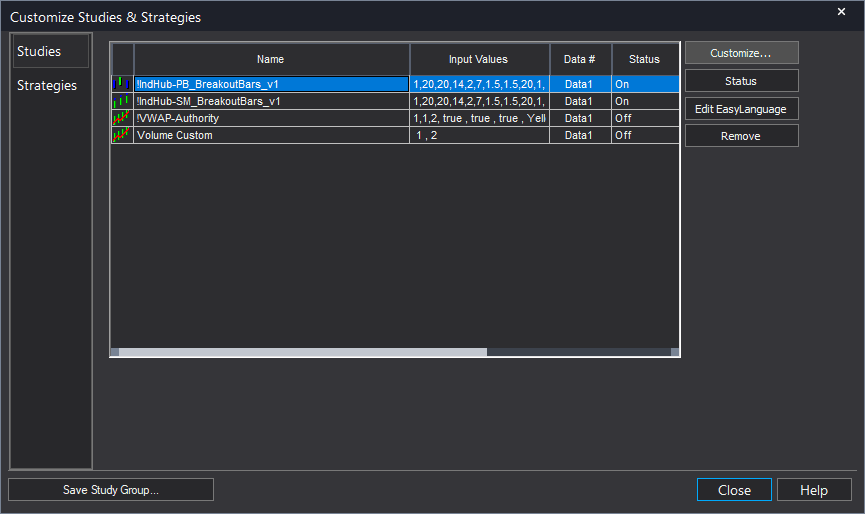The width and height of the screenshot is (865, 514).
Task: Click the scrollbar left arrow in the studies list
Action: point(115,352)
